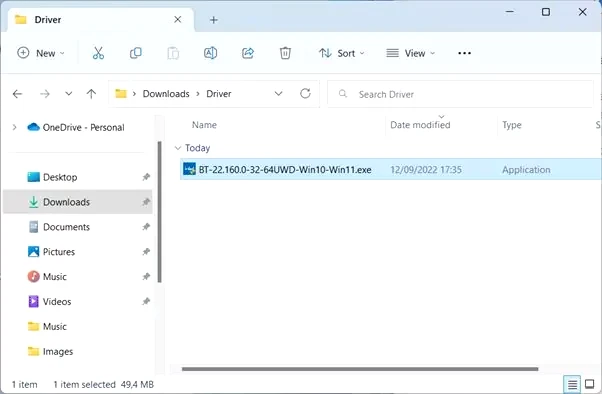
Task: Refresh the Driver folder
Action: pos(305,93)
